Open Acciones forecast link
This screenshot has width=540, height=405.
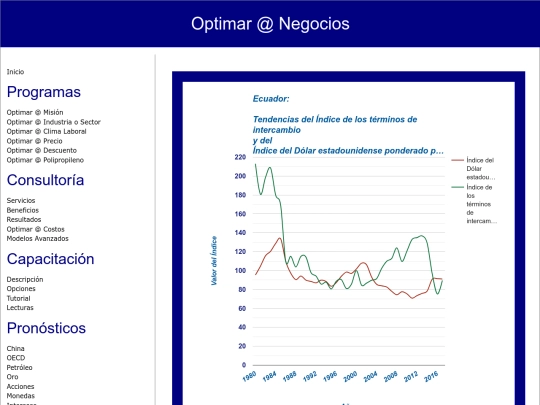pos(20,386)
